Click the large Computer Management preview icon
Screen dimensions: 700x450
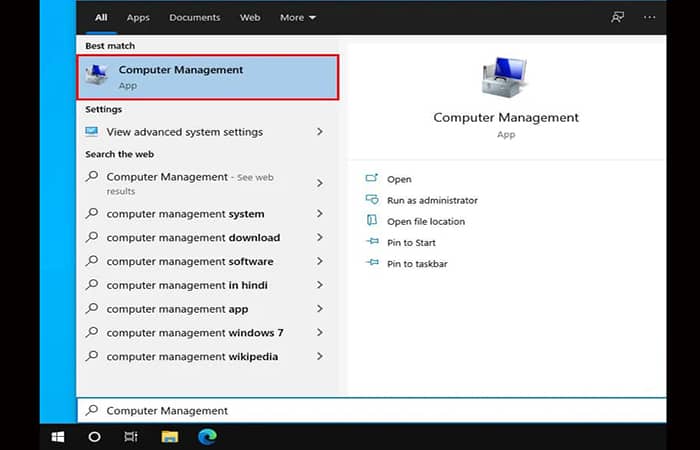point(504,77)
